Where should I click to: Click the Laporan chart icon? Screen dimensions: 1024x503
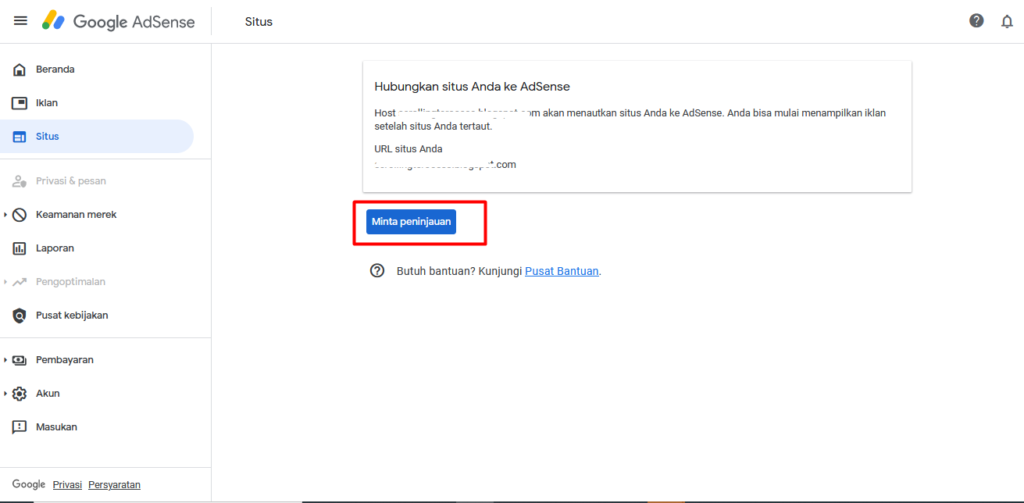[20, 248]
